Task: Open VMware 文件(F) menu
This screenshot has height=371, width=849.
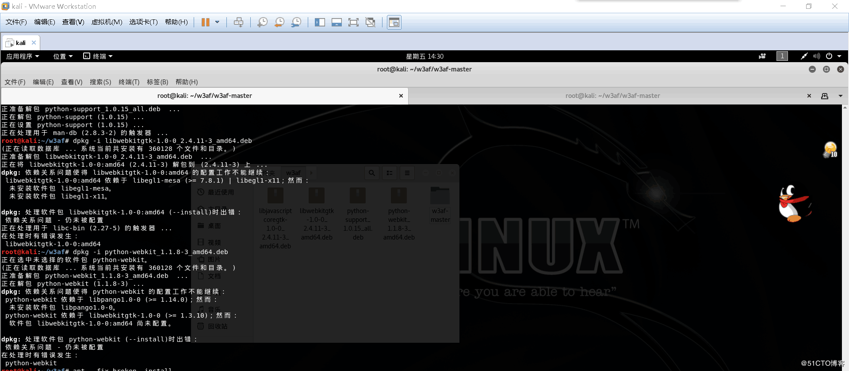Action: 16,22
